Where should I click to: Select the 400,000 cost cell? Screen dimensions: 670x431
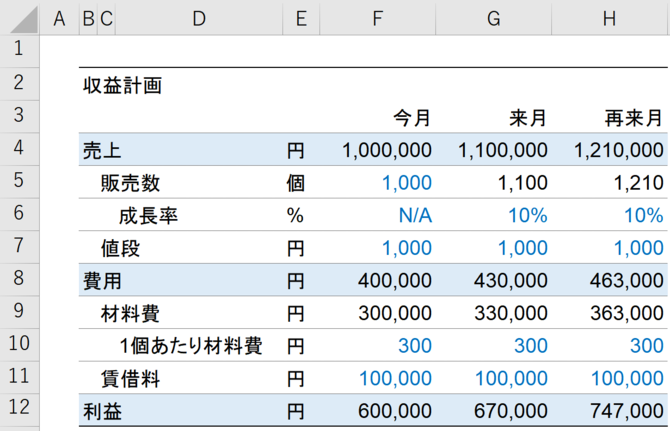click(x=377, y=280)
